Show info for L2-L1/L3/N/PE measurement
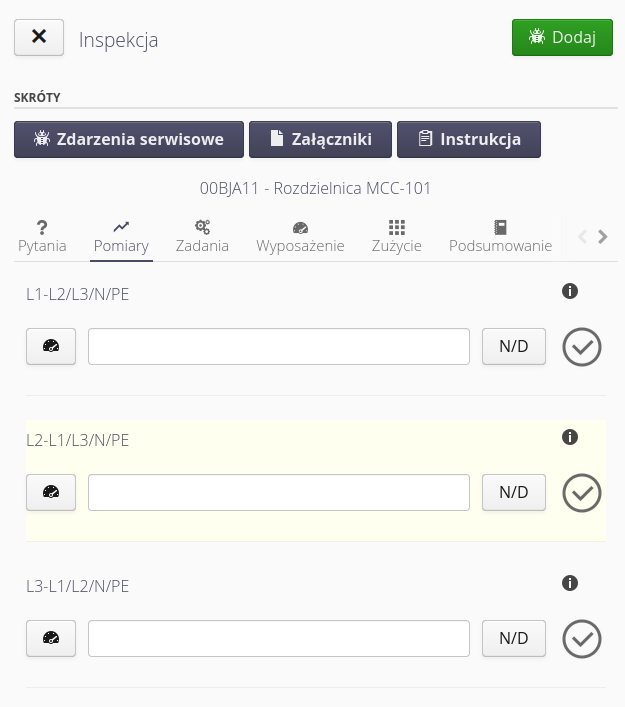625x707 pixels. tap(570, 437)
